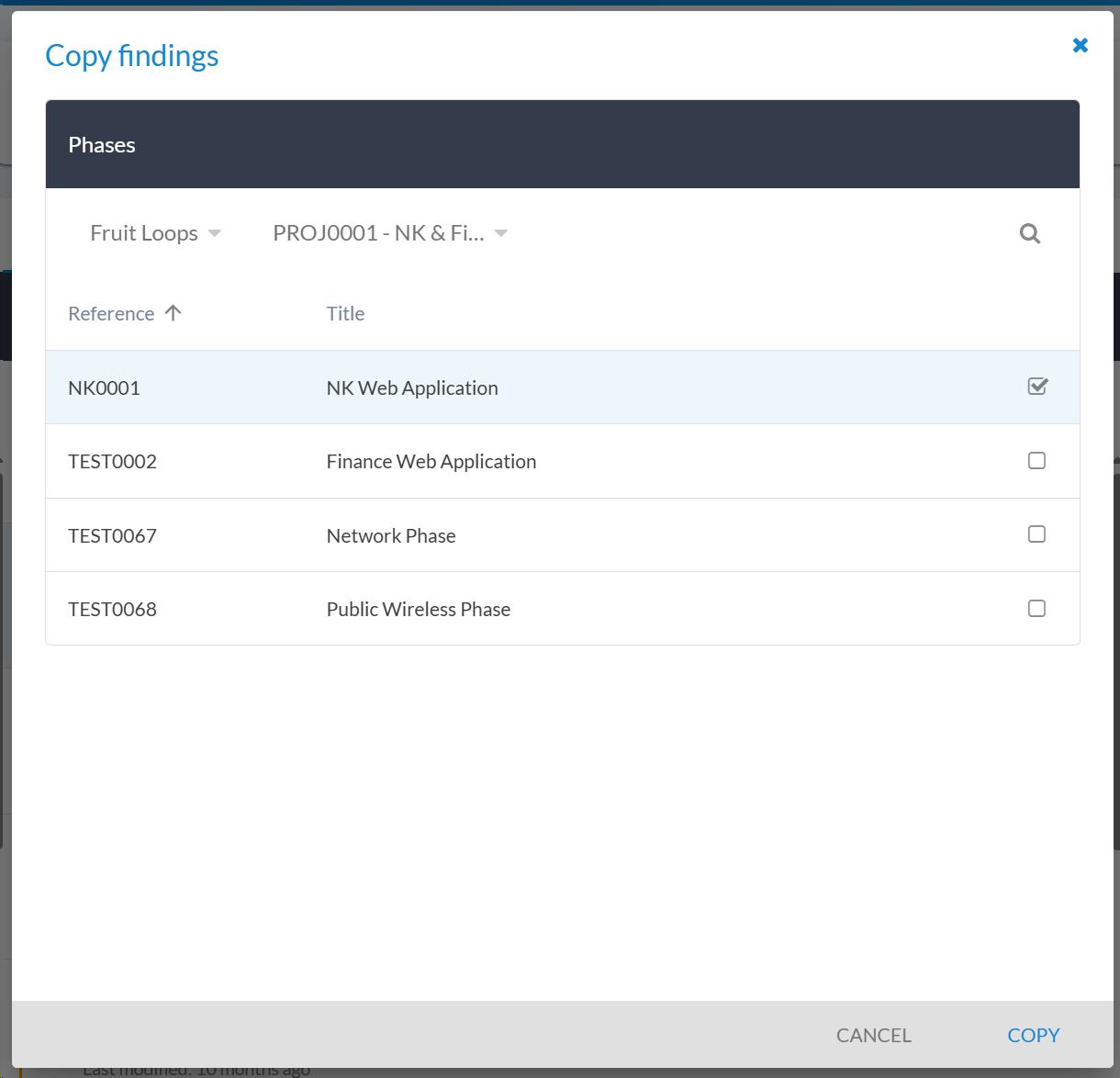Viewport: 1120px width, 1078px height.
Task: Select the NK0001 reference cell
Action: [104, 388]
